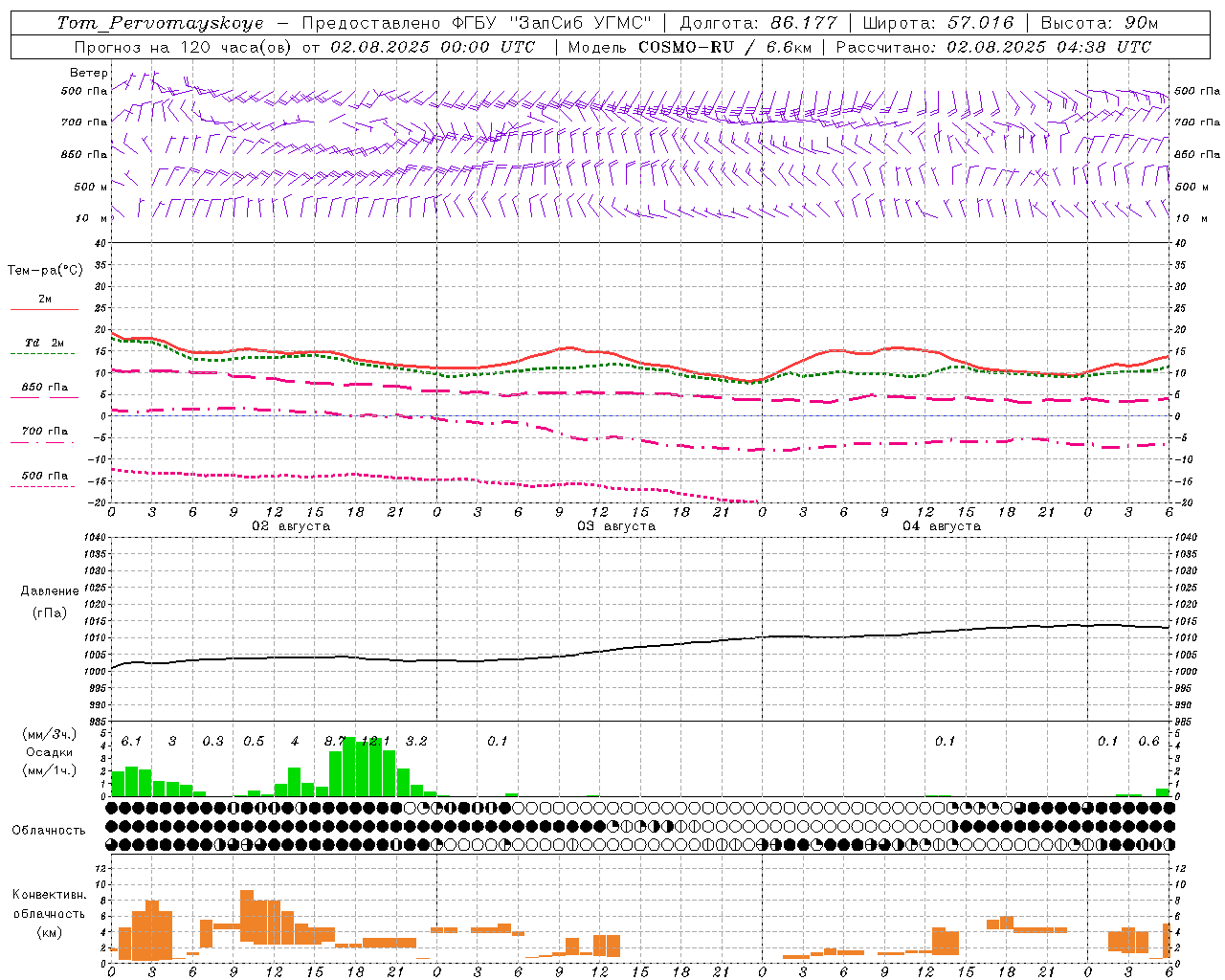Click the 'Осадки' precipitation label

[x=50, y=752]
